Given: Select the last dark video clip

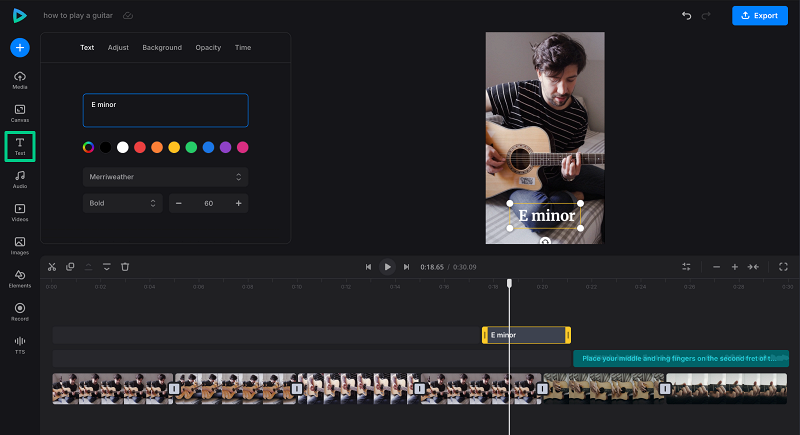Looking at the screenshot, I should (x=727, y=389).
